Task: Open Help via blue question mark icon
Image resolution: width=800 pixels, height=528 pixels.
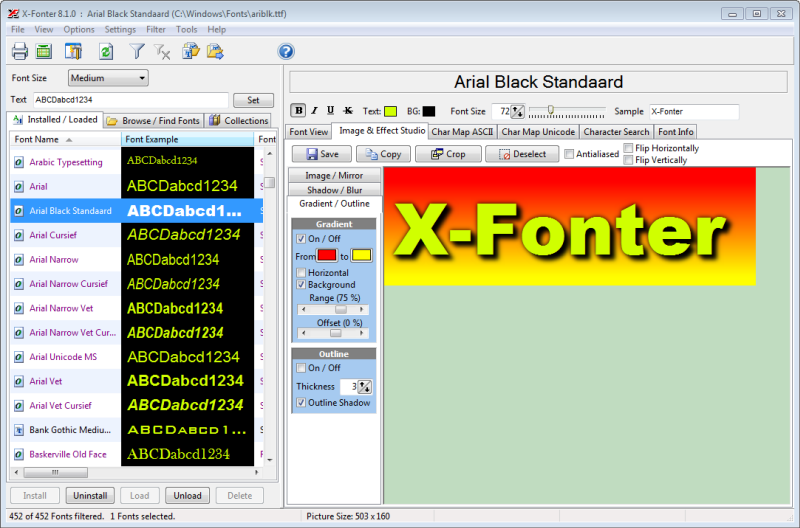Action: point(286,52)
